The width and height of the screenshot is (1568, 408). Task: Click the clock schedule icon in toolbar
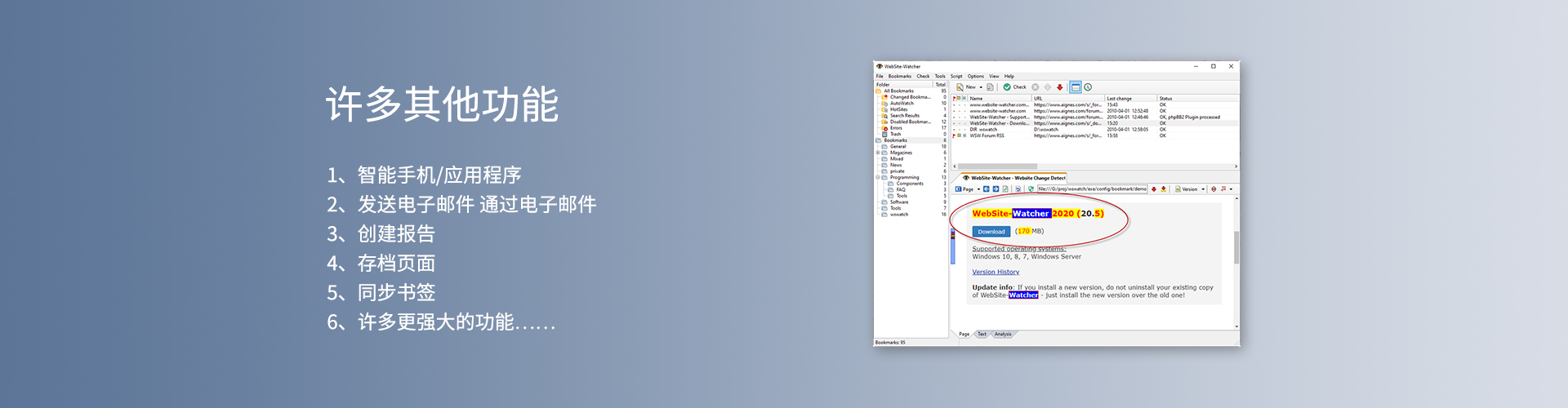coord(1088,87)
